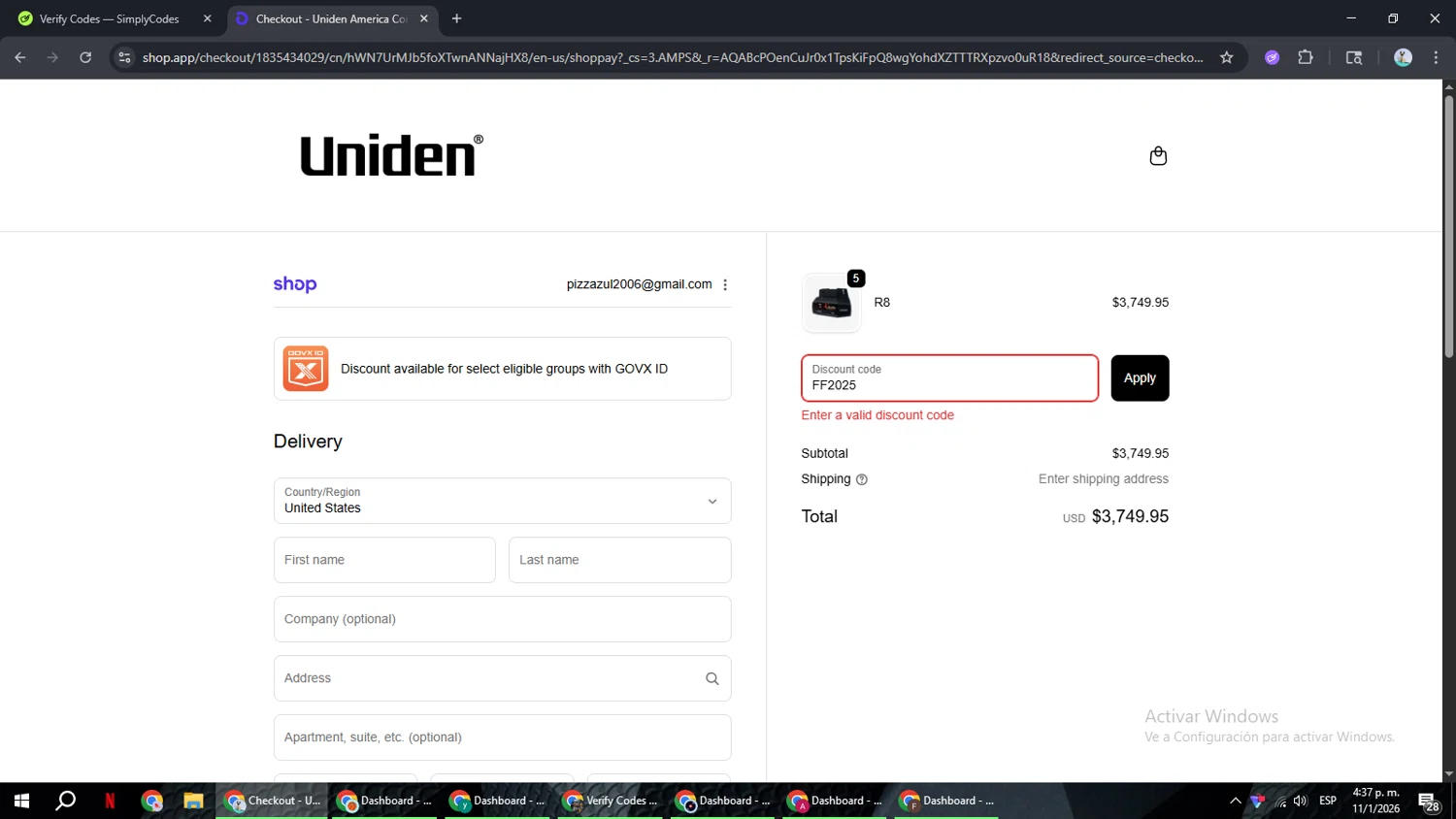
Task: Close the Verify Codes — SimplyCodes tab
Action: coord(207,18)
